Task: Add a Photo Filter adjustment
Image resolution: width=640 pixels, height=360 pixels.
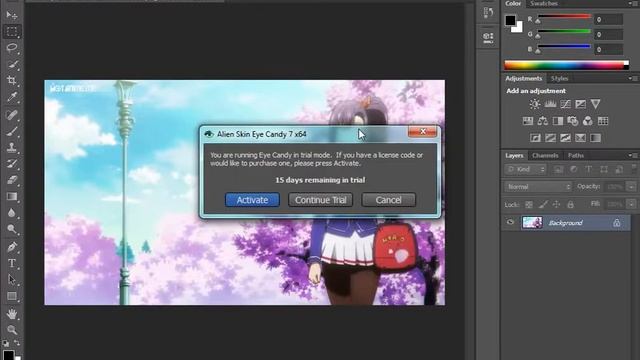Action: click(x=573, y=121)
